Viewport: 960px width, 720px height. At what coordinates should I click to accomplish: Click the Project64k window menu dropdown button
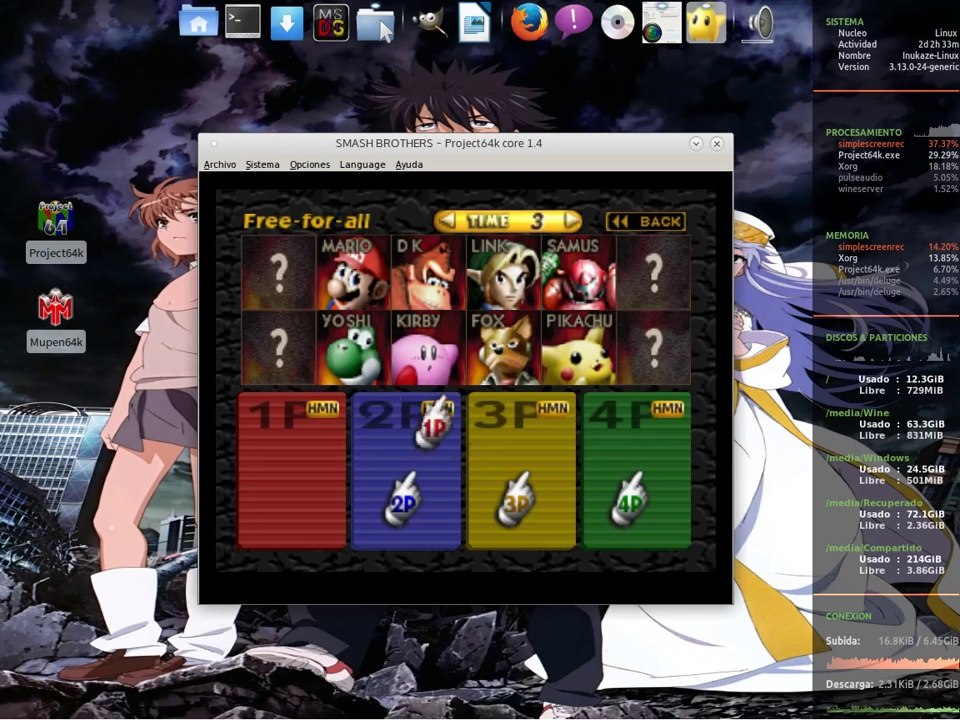696,144
